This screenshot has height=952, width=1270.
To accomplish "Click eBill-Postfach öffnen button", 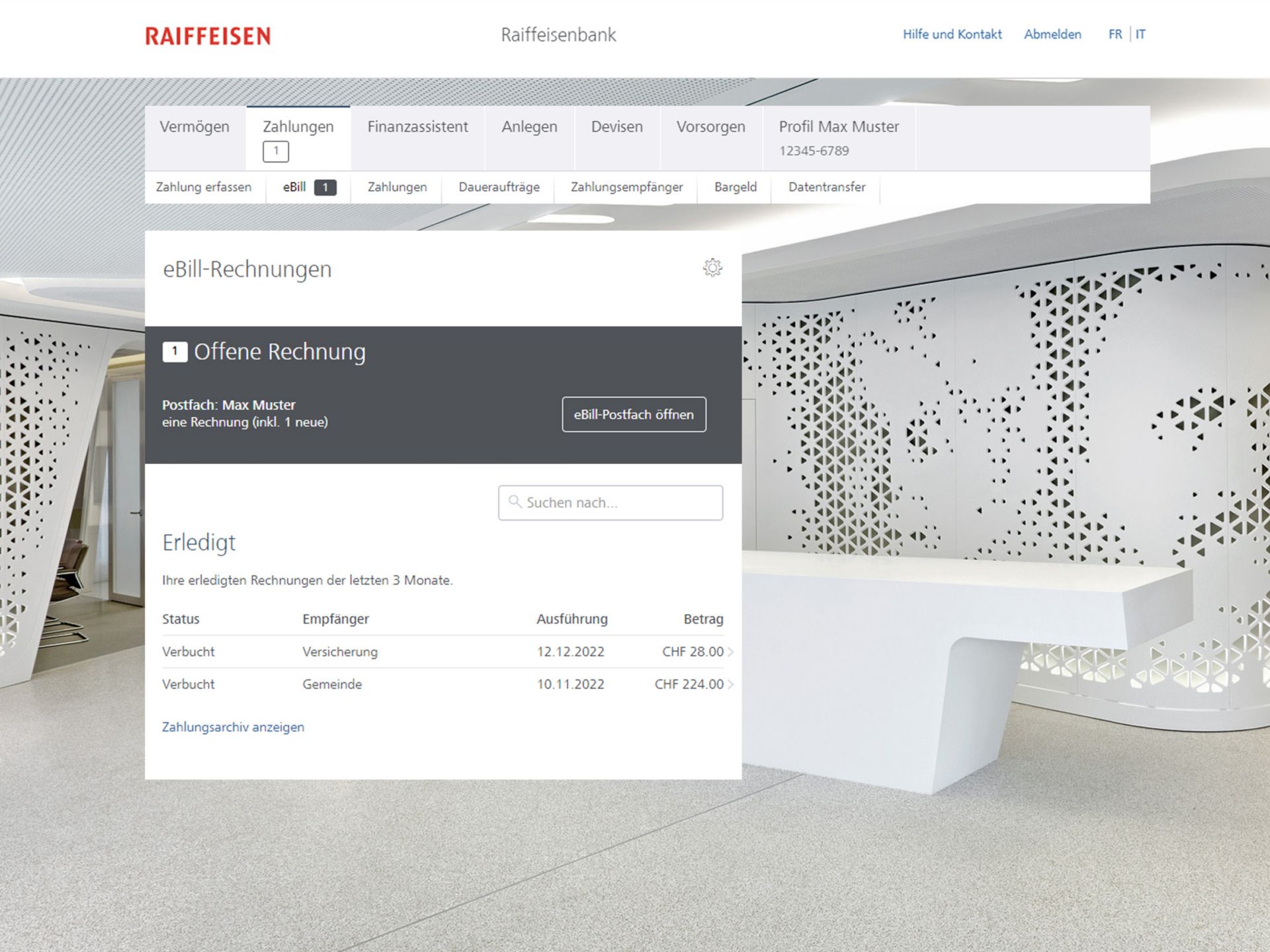I will (x=634, y=415).
